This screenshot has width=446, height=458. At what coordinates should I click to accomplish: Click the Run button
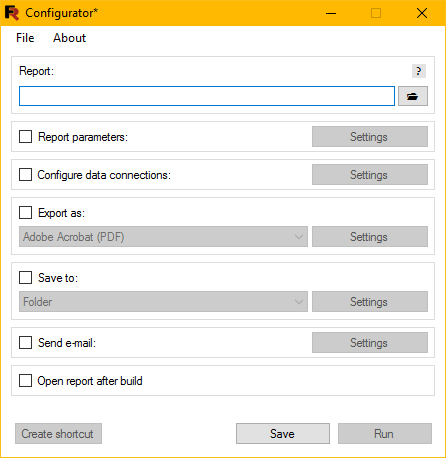click(x=385, y=434)
